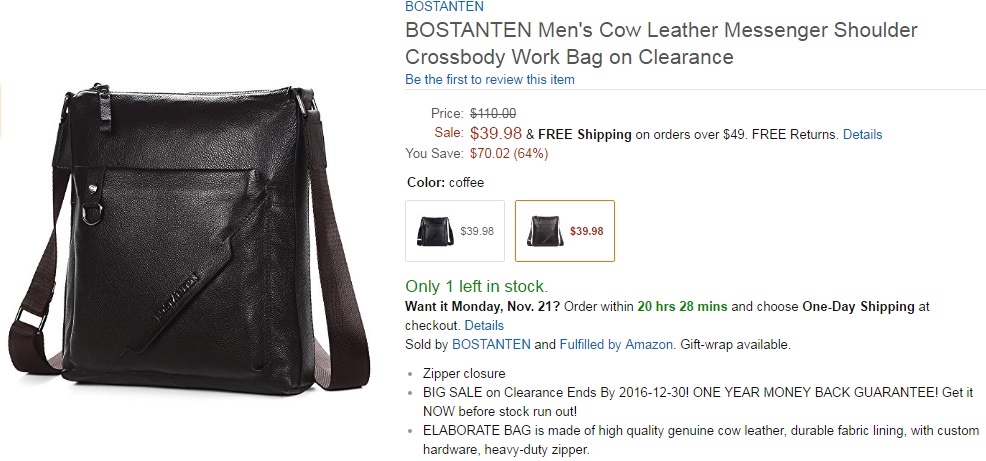Click the 'You Save' $70.02 (64%) amount
The width and height of the screenshot is (986, 461).
coord(507,153)
